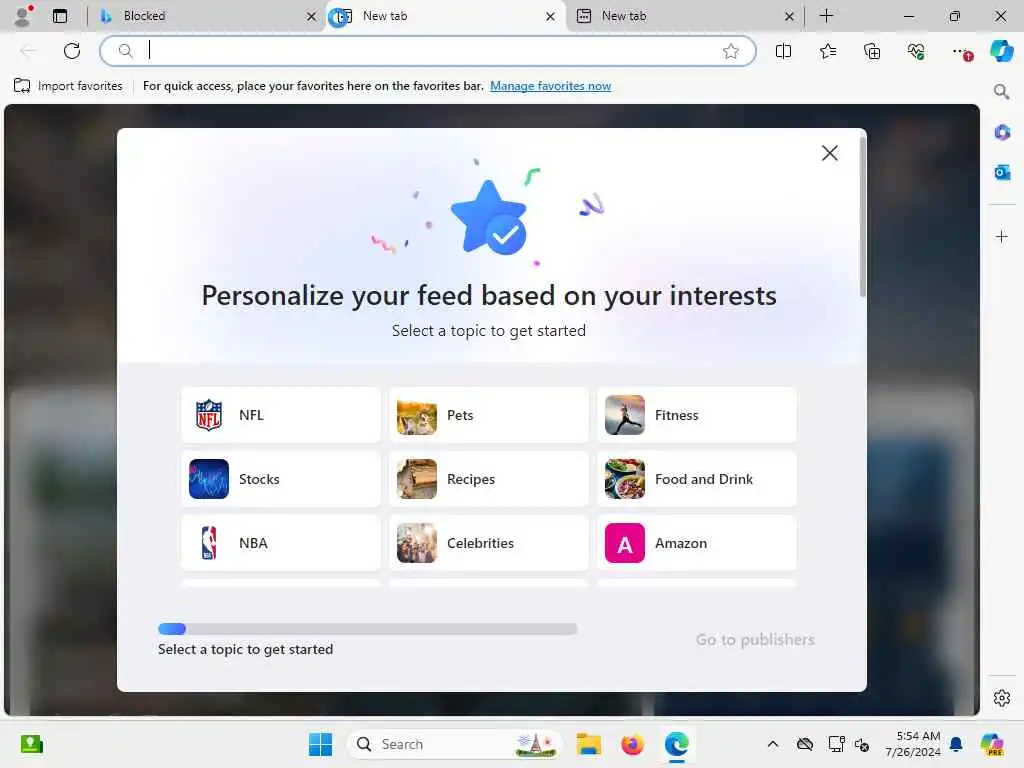This screenshot has width=1024, height=768.
Task: Add this page to favorites star
Action: [731, 51]
